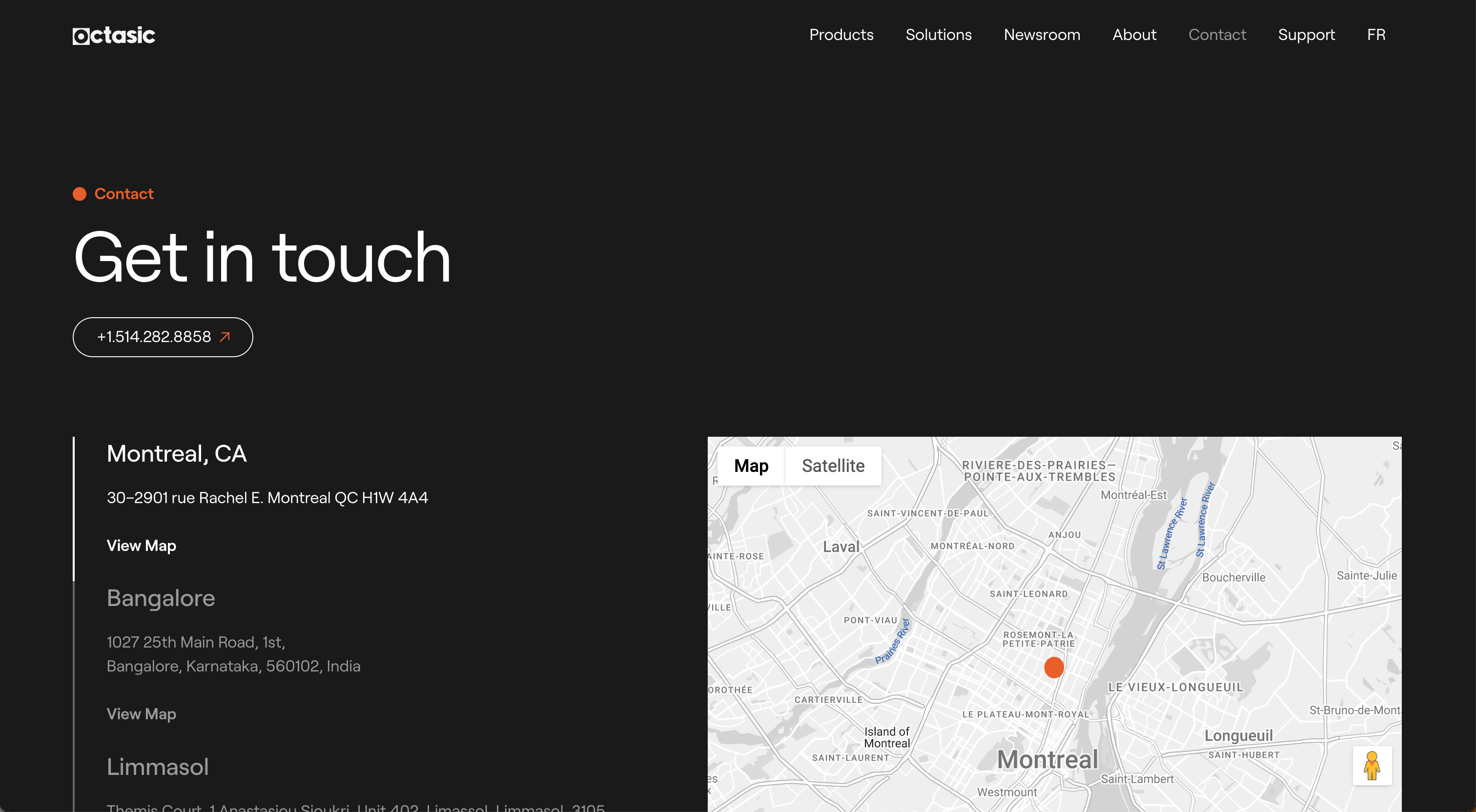Select the Limmasol office entry
Screen dimensions: 1476x812
point(158,767)
